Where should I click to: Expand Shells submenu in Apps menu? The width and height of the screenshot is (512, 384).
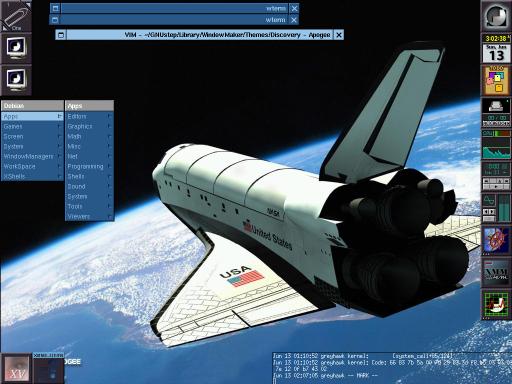pyautogui.click(x=89, y=176)
